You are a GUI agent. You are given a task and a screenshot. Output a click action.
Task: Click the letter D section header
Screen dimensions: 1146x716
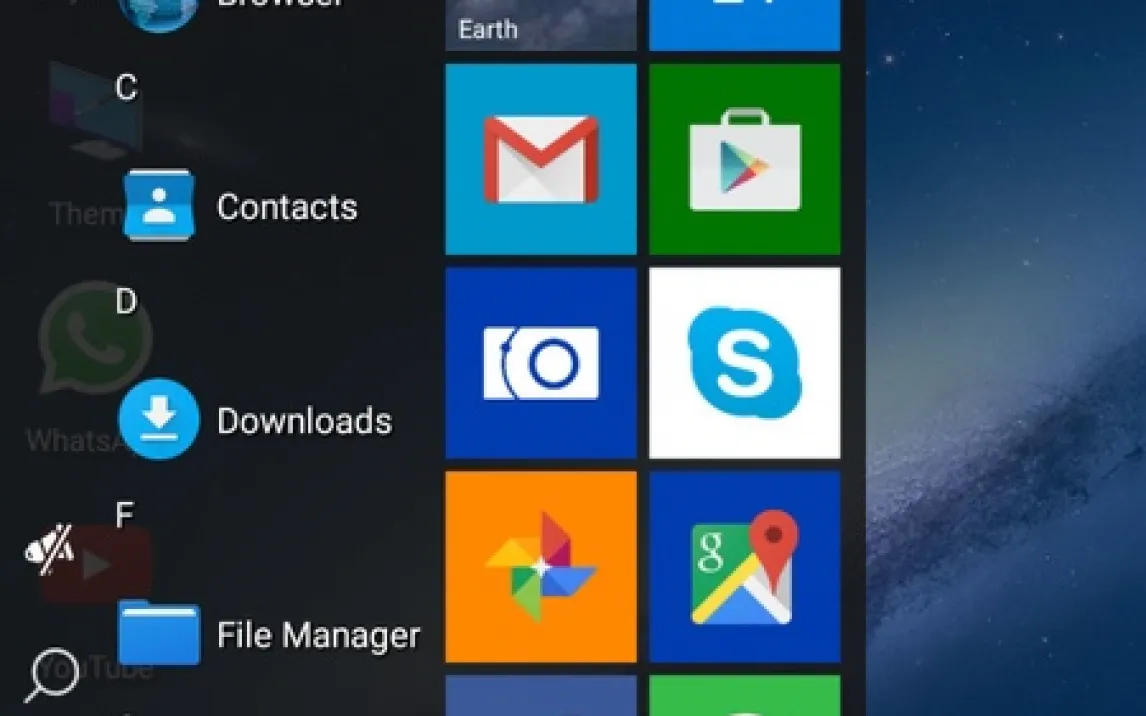pyautogui.click(x=126, y=302)
